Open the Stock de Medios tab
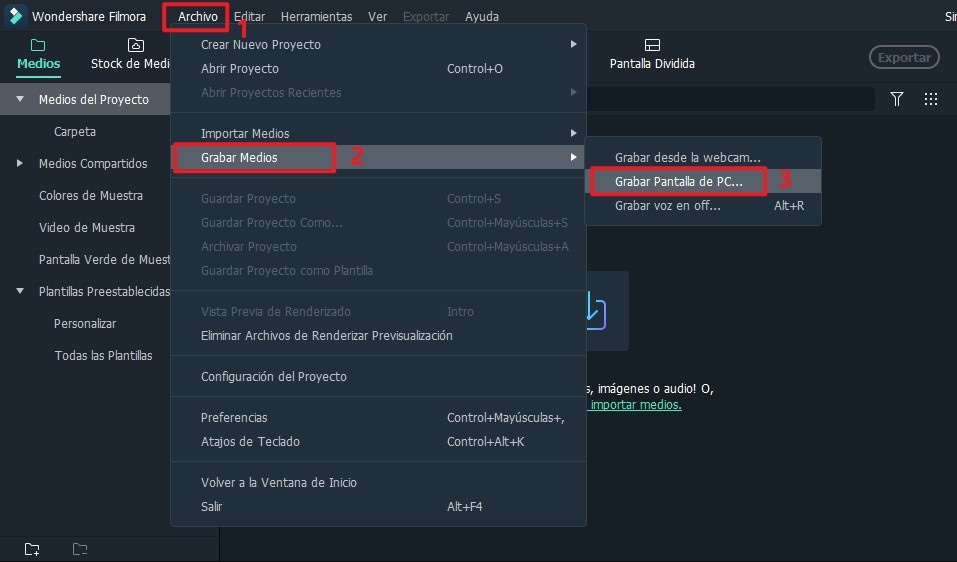The image size is (957, 562). (130, 55)
